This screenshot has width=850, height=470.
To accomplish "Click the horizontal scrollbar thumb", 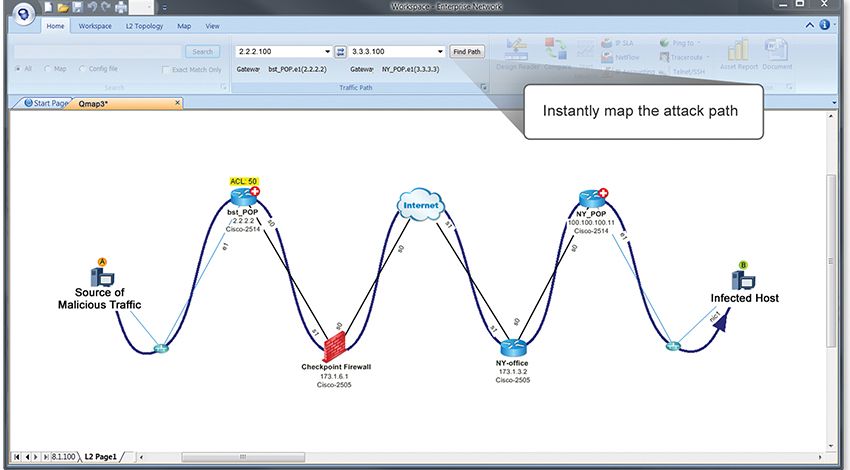I will click(243, 457).
